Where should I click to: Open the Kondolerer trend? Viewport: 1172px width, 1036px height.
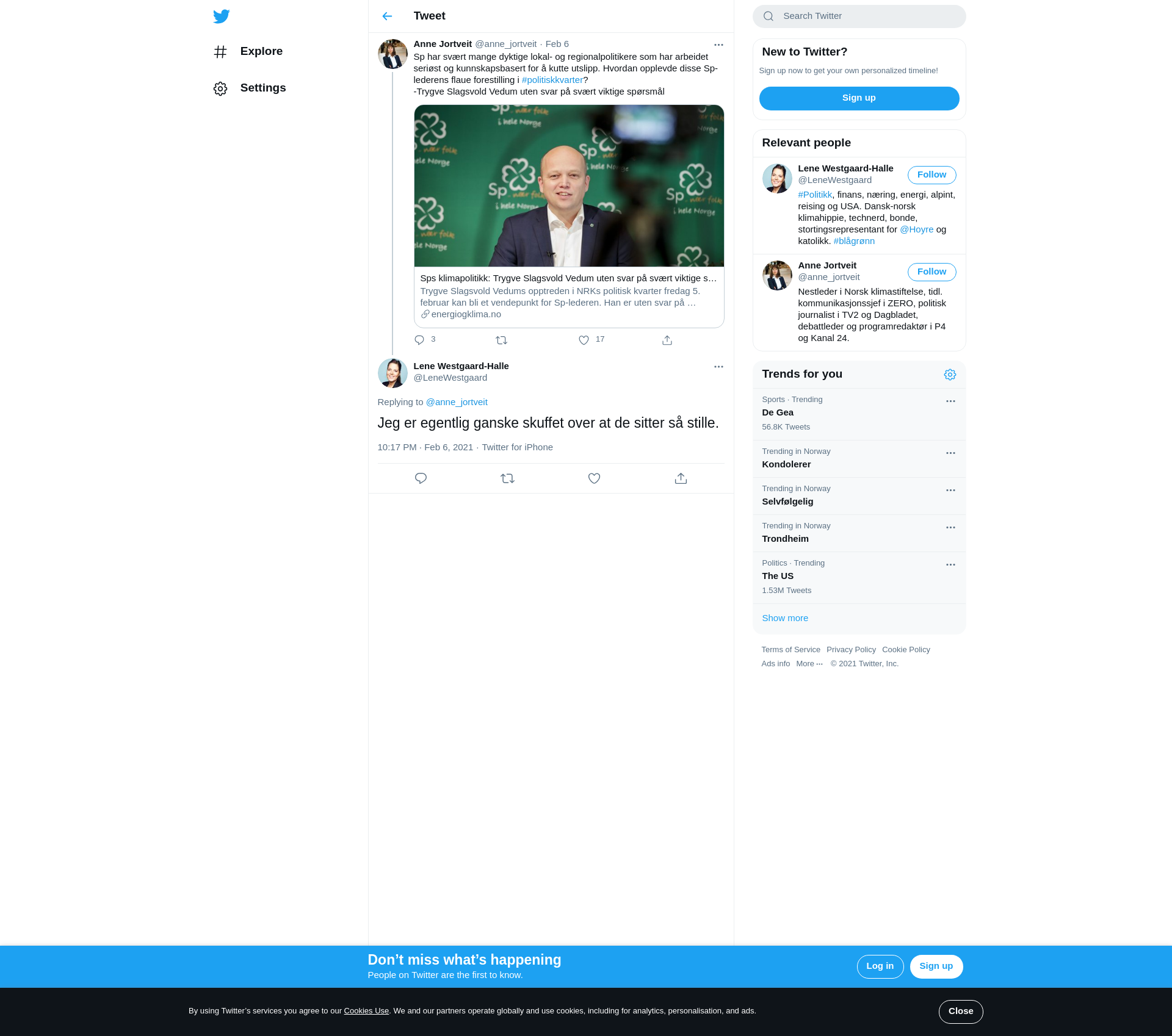tap(859, 459)
